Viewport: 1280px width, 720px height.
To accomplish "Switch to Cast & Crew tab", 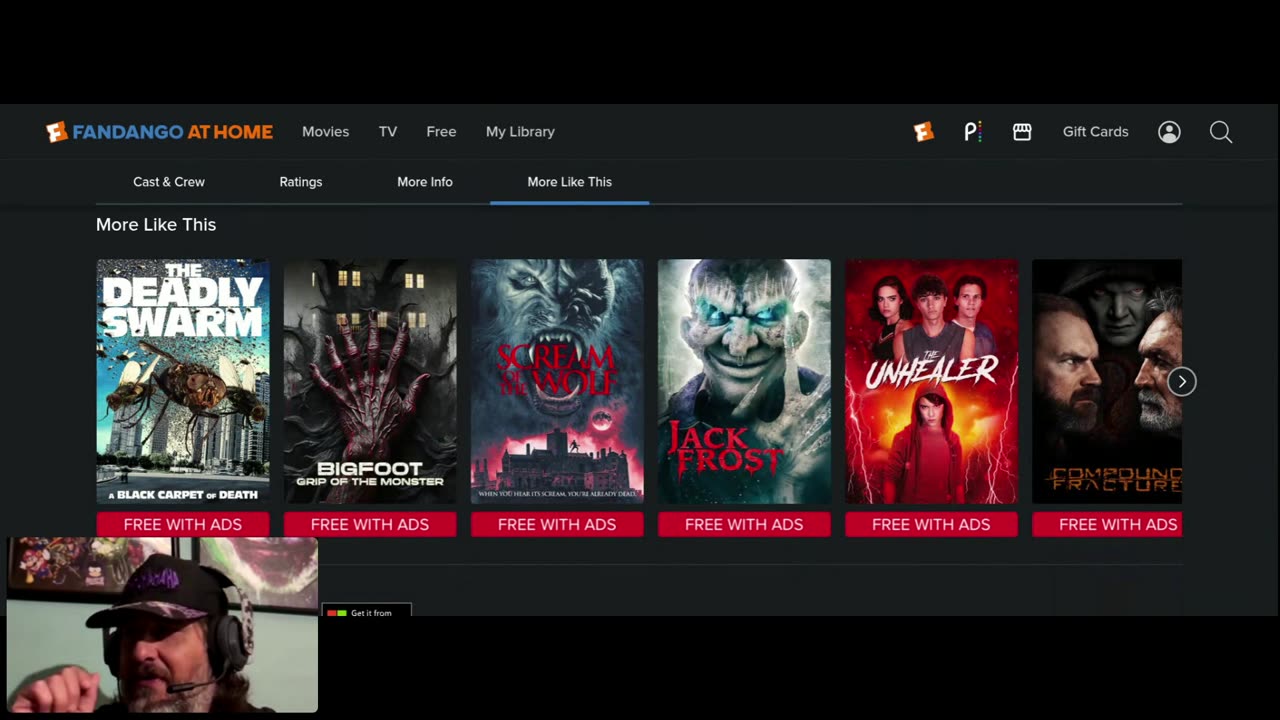I will (x=169, y=182).
